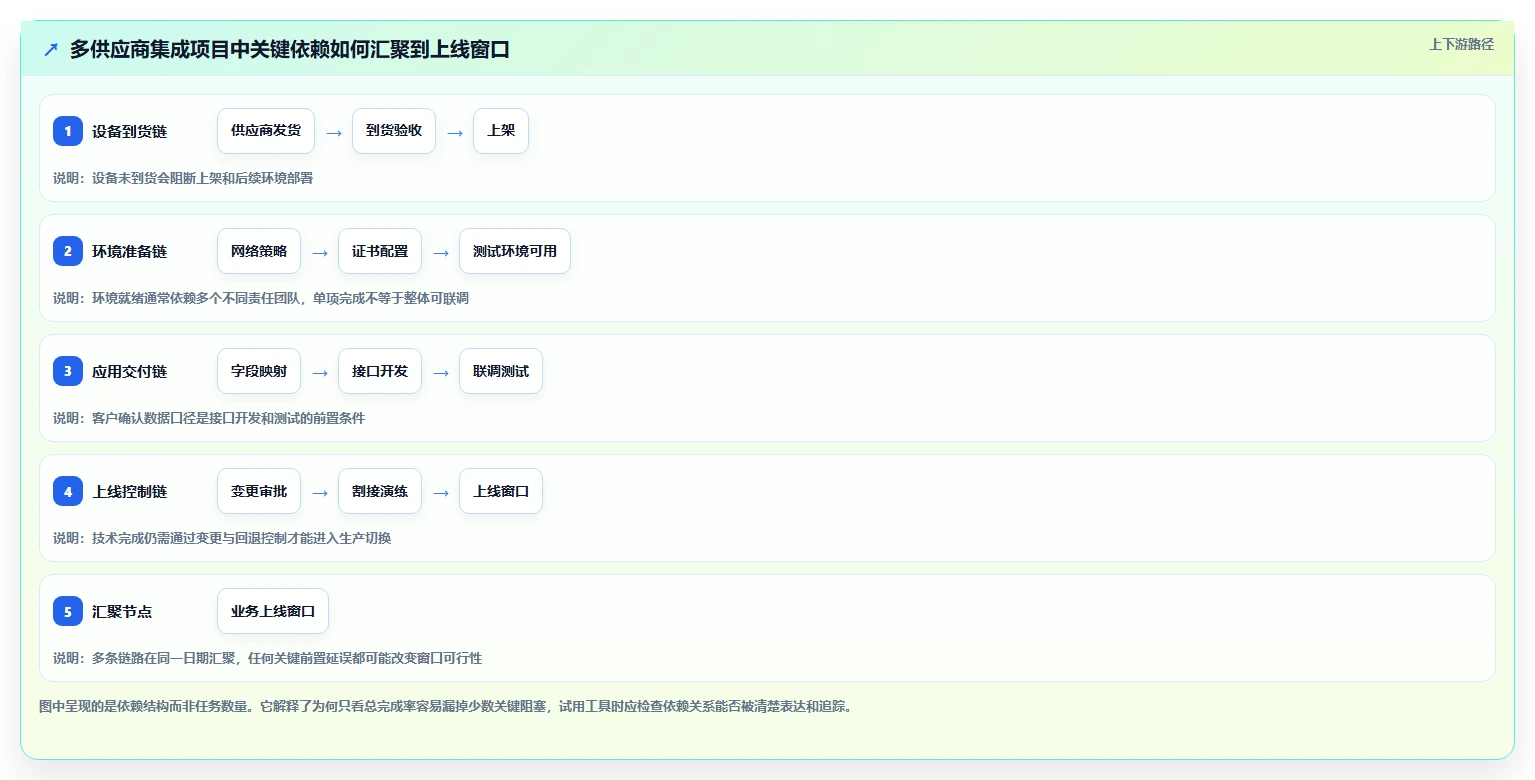Click the footer text 图中呈现的是依赖结构
1535x780 pixels.
446,706
